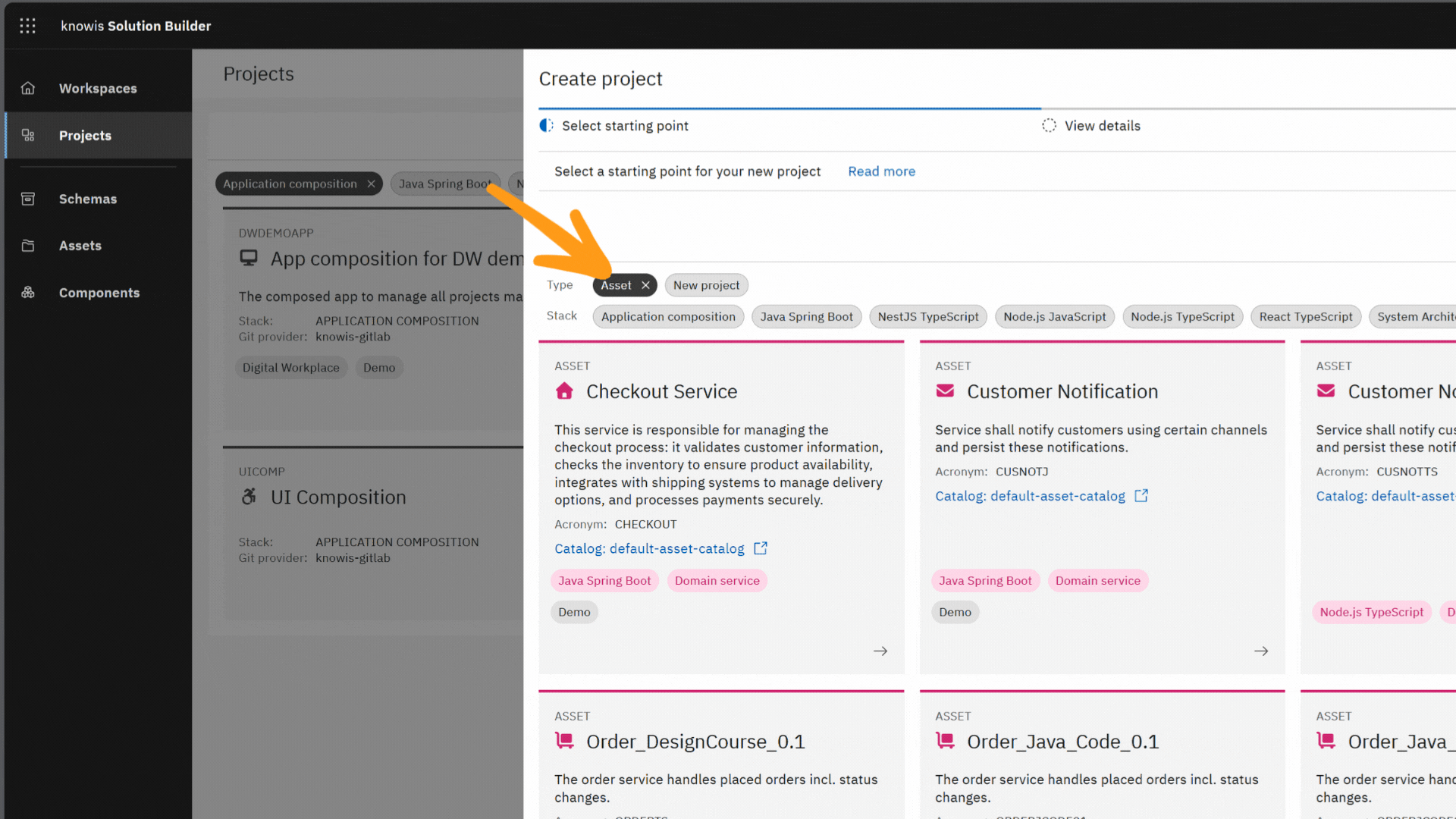
Task: Click the arrow on Checkout Service card
Action: pyautogui.click(x=880, y=651)
